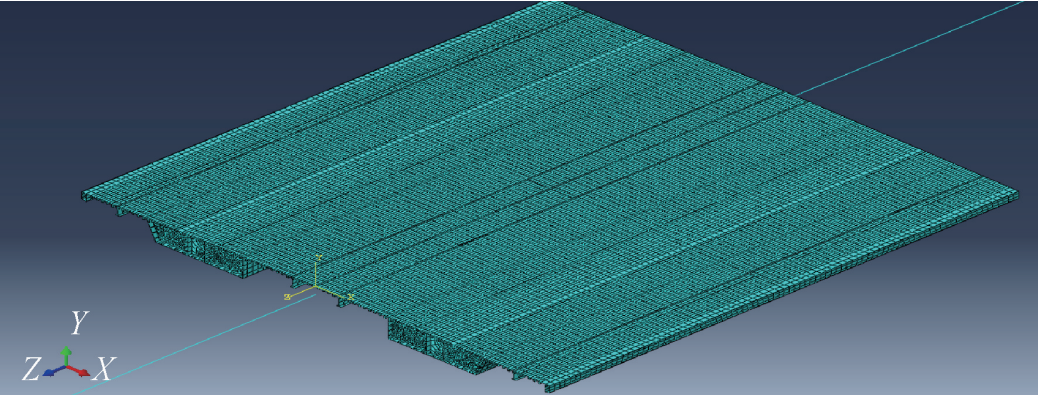Click the red X-axis arrow of view triad
1038x395 pixels.
click(x=80, y=371)
